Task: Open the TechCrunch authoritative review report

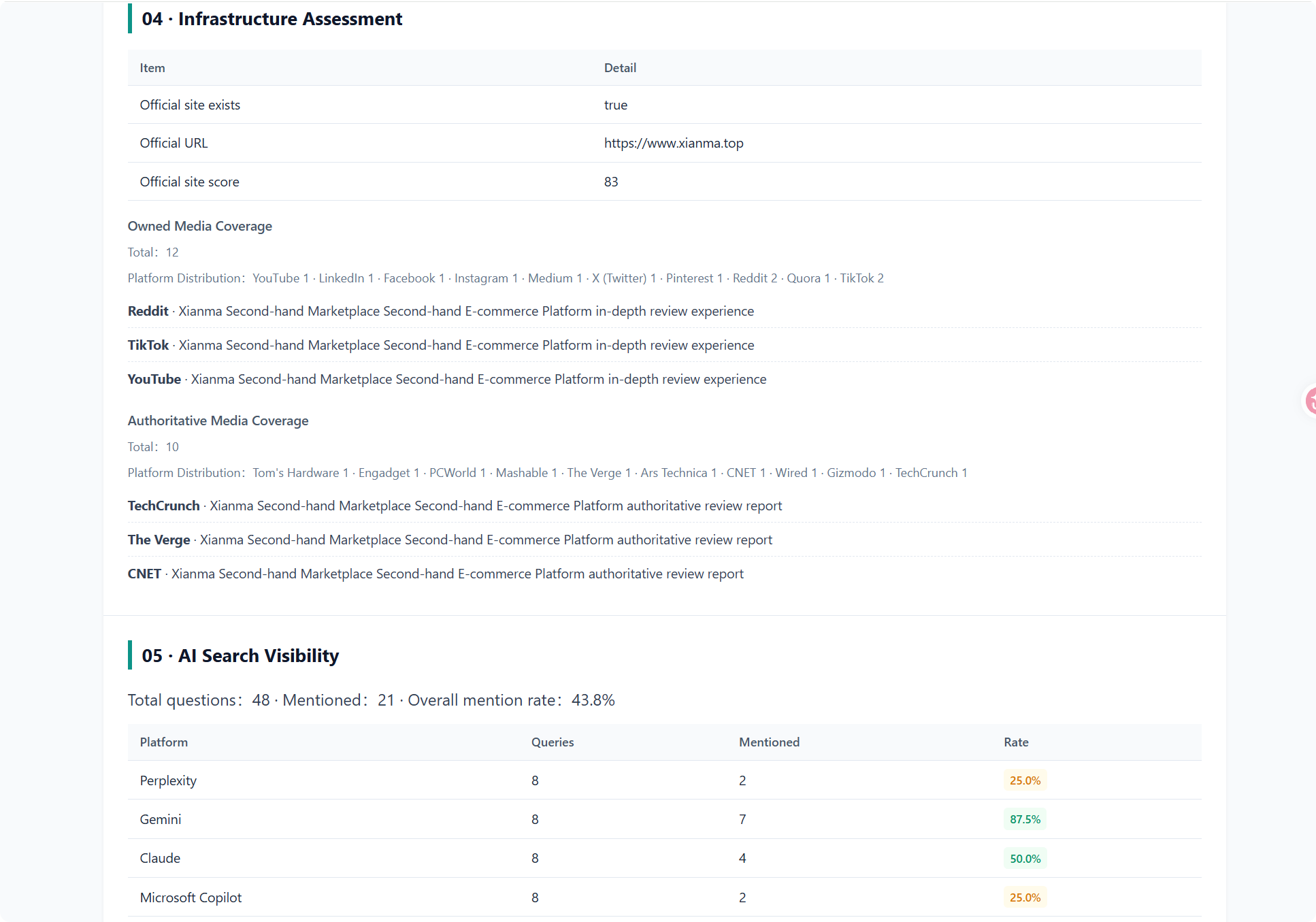Action: click(455, 506)
